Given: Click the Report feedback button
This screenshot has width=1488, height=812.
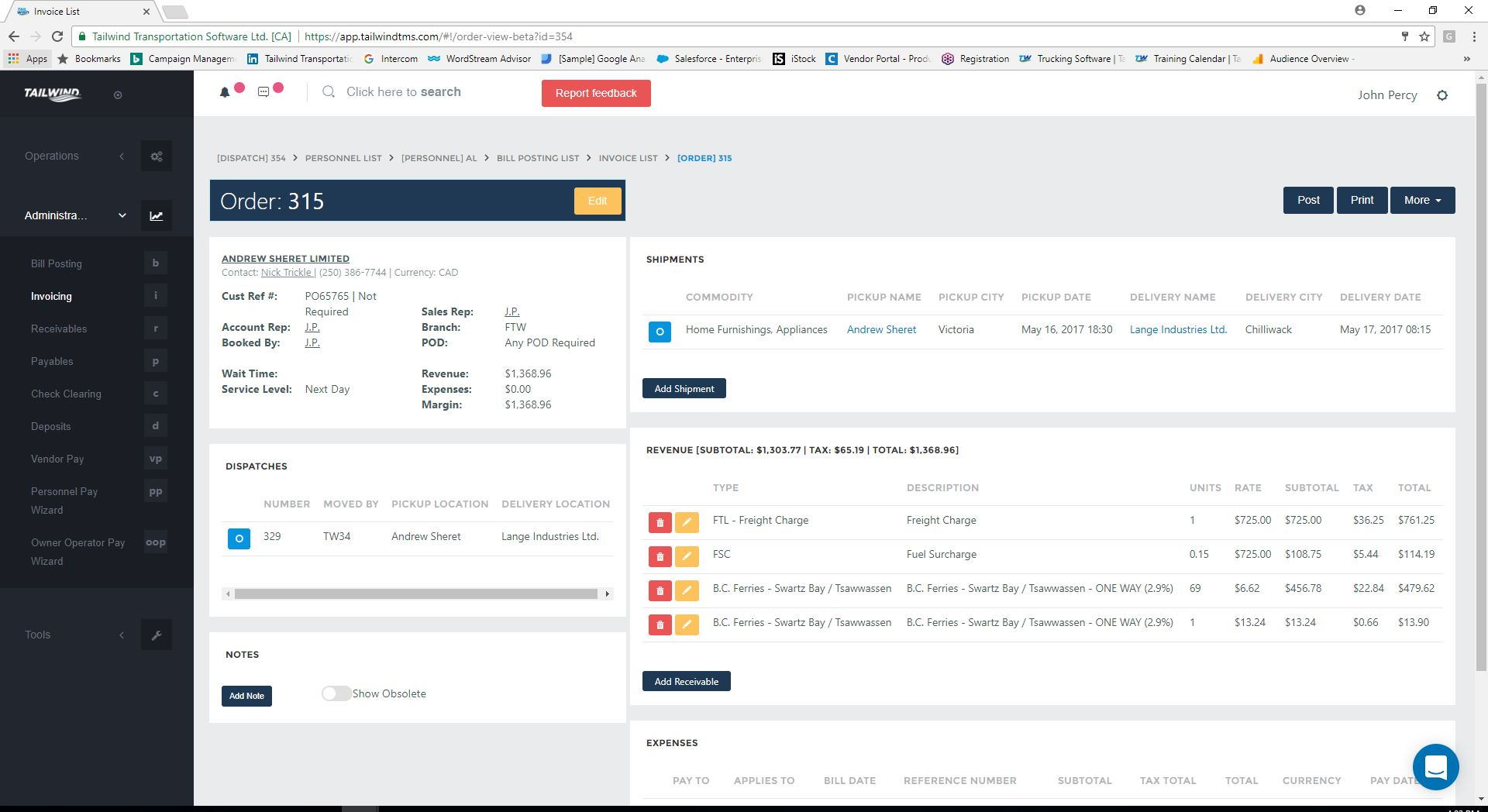Looking at the screenshot, I should click(596, 93).
